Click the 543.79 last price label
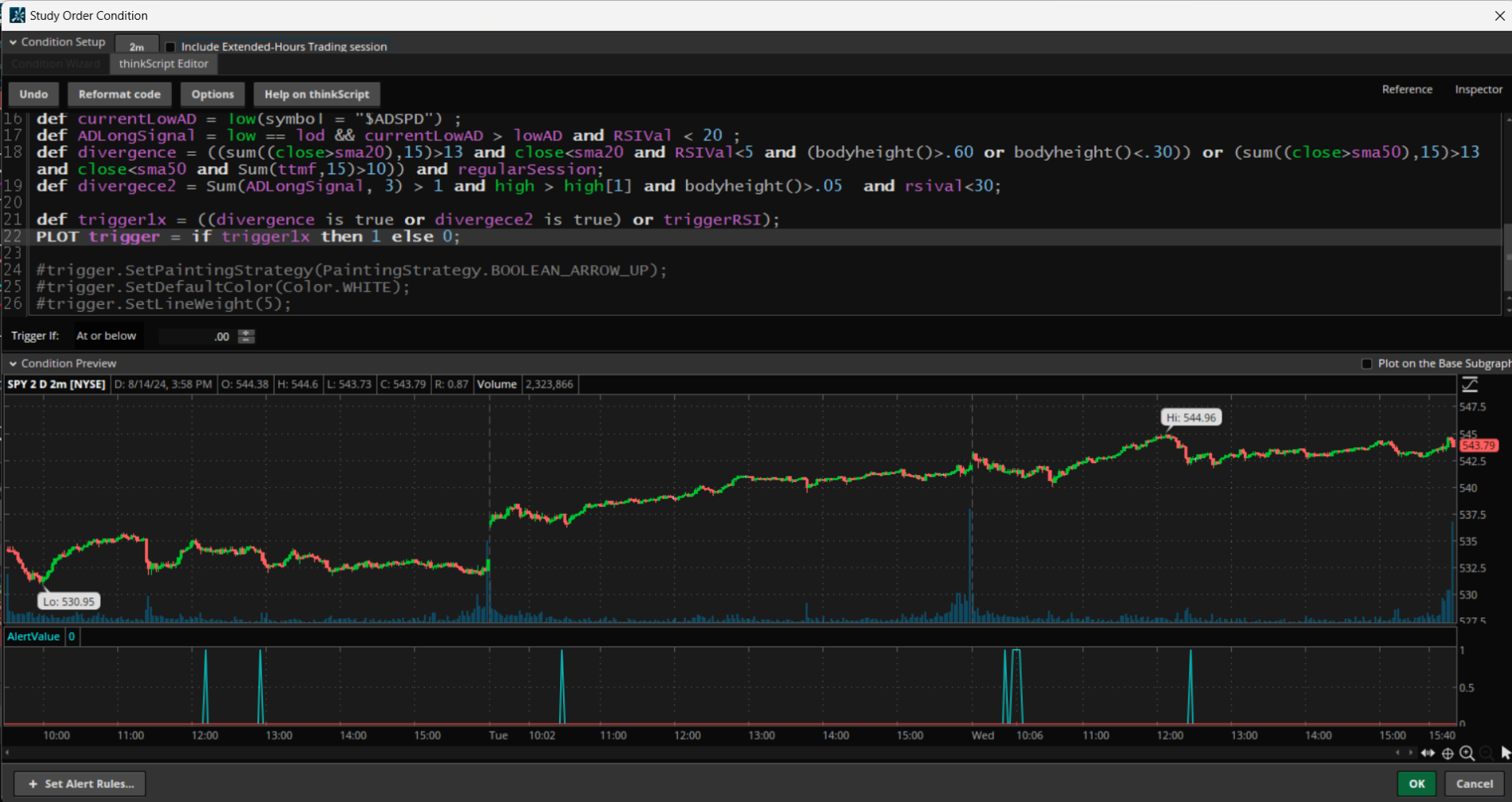Image resolution: width=1512 pixels, height=802 pixels. coord(1479,446)
